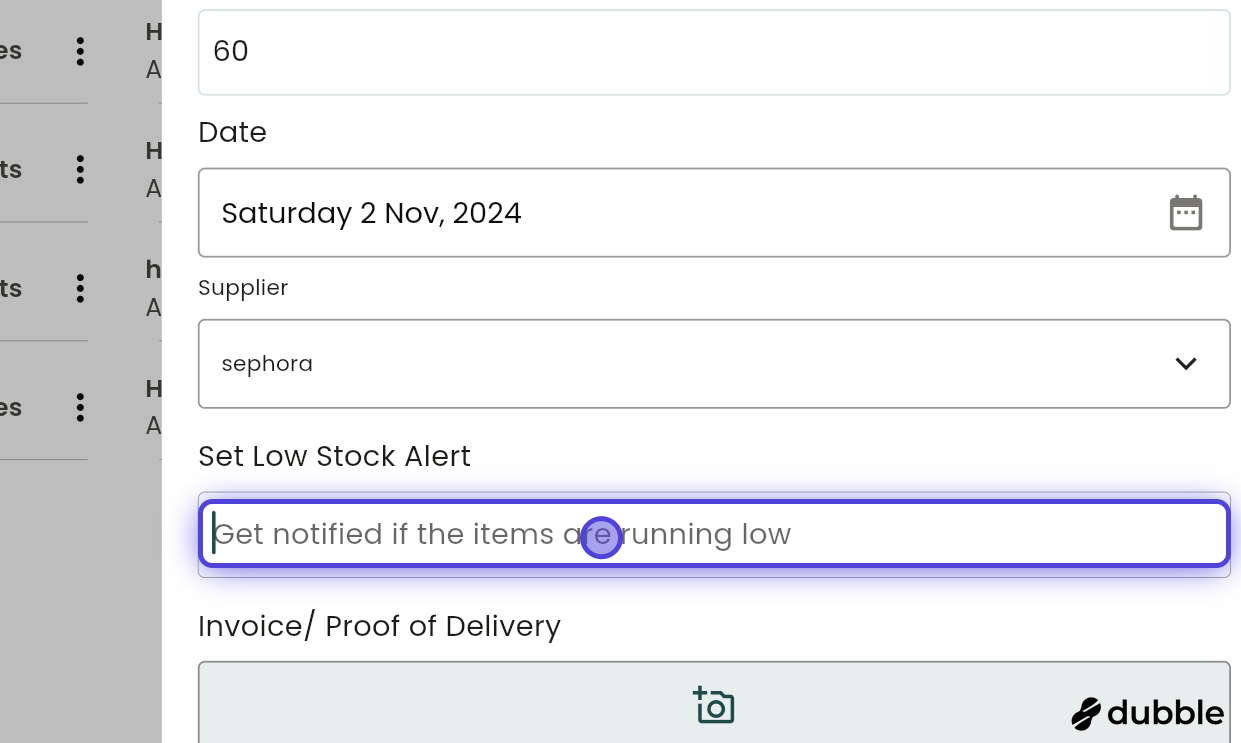Expand the Supplier dropdown chevron
Image resolution: width=1241 pixels, height=743 pixels.
coord(1185,364)
